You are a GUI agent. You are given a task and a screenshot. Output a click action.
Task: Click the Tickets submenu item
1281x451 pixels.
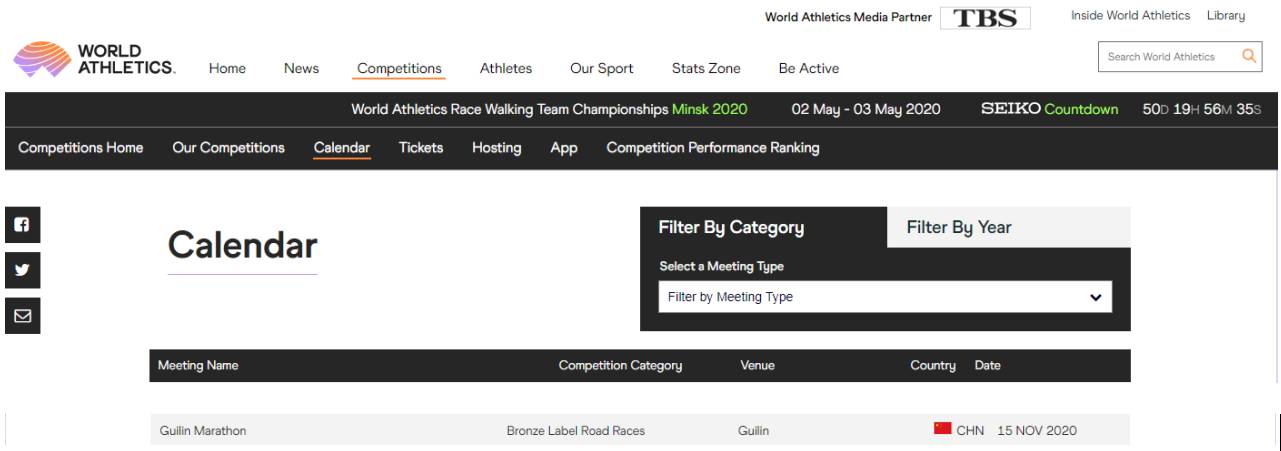click(x=421, y=148)
